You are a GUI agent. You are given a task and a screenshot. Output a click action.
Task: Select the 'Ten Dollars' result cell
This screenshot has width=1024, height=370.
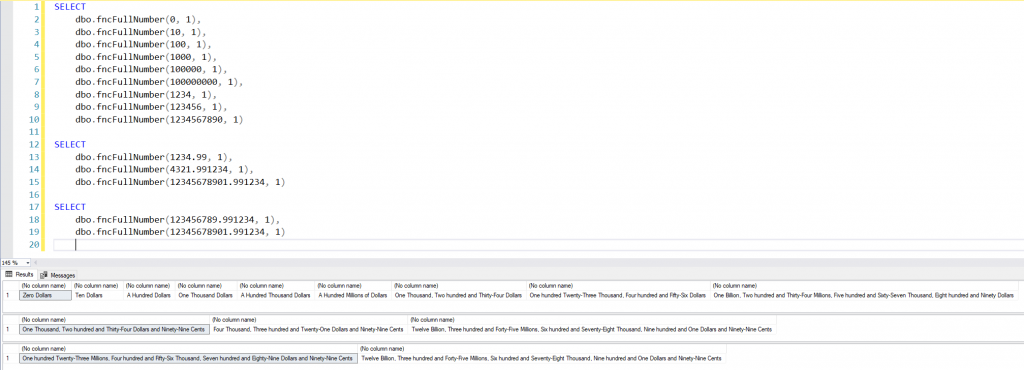coord(98,295)
